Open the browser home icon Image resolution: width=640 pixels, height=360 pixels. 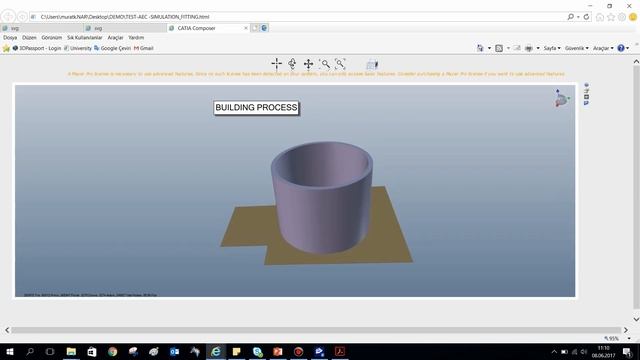coord(600,17)
